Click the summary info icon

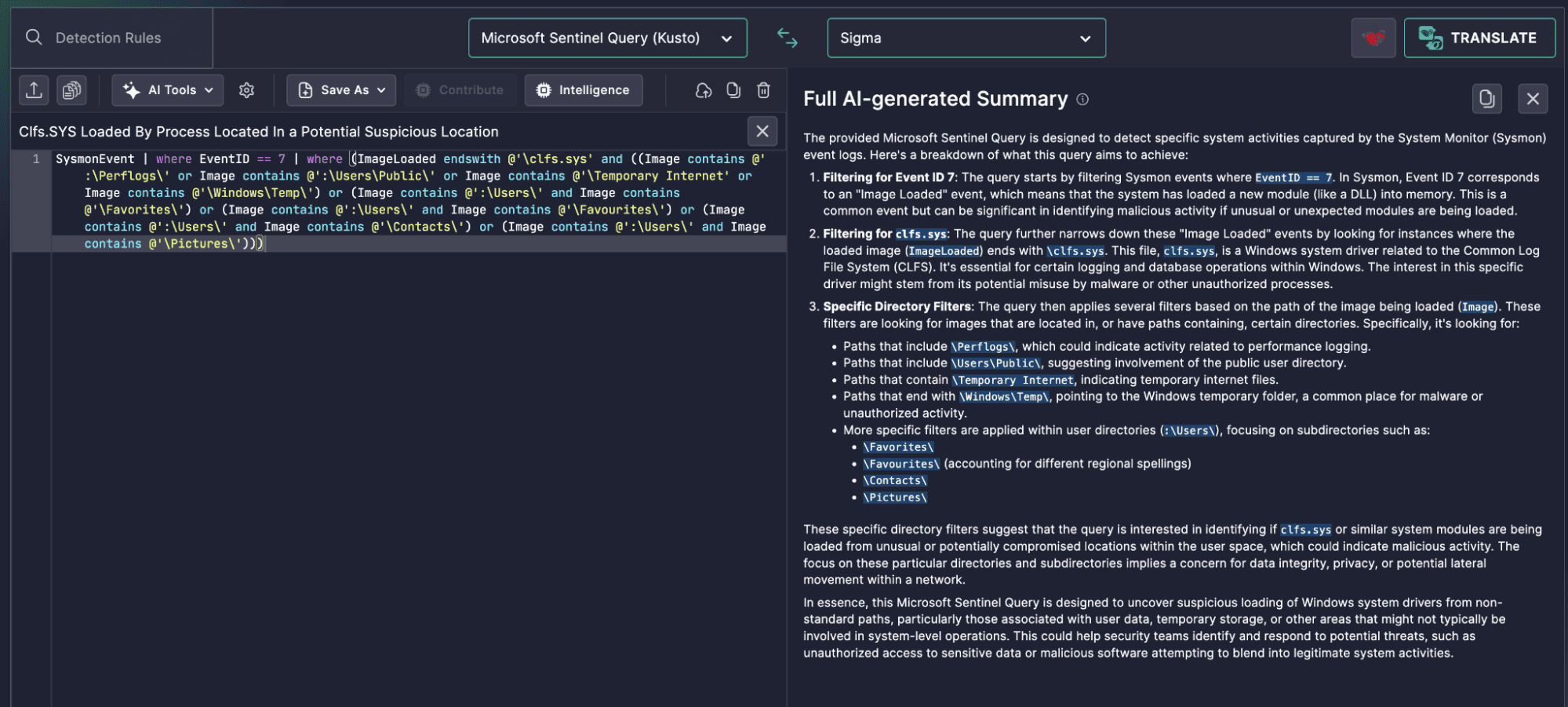[x=1082, y=99]
